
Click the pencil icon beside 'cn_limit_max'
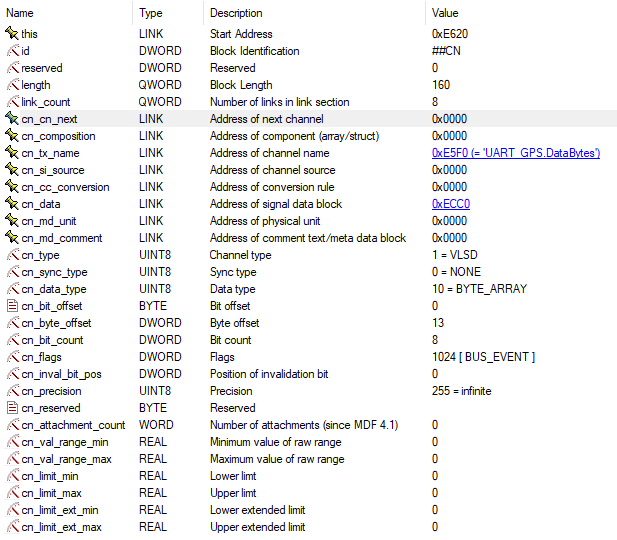click(x=13, y=493)
